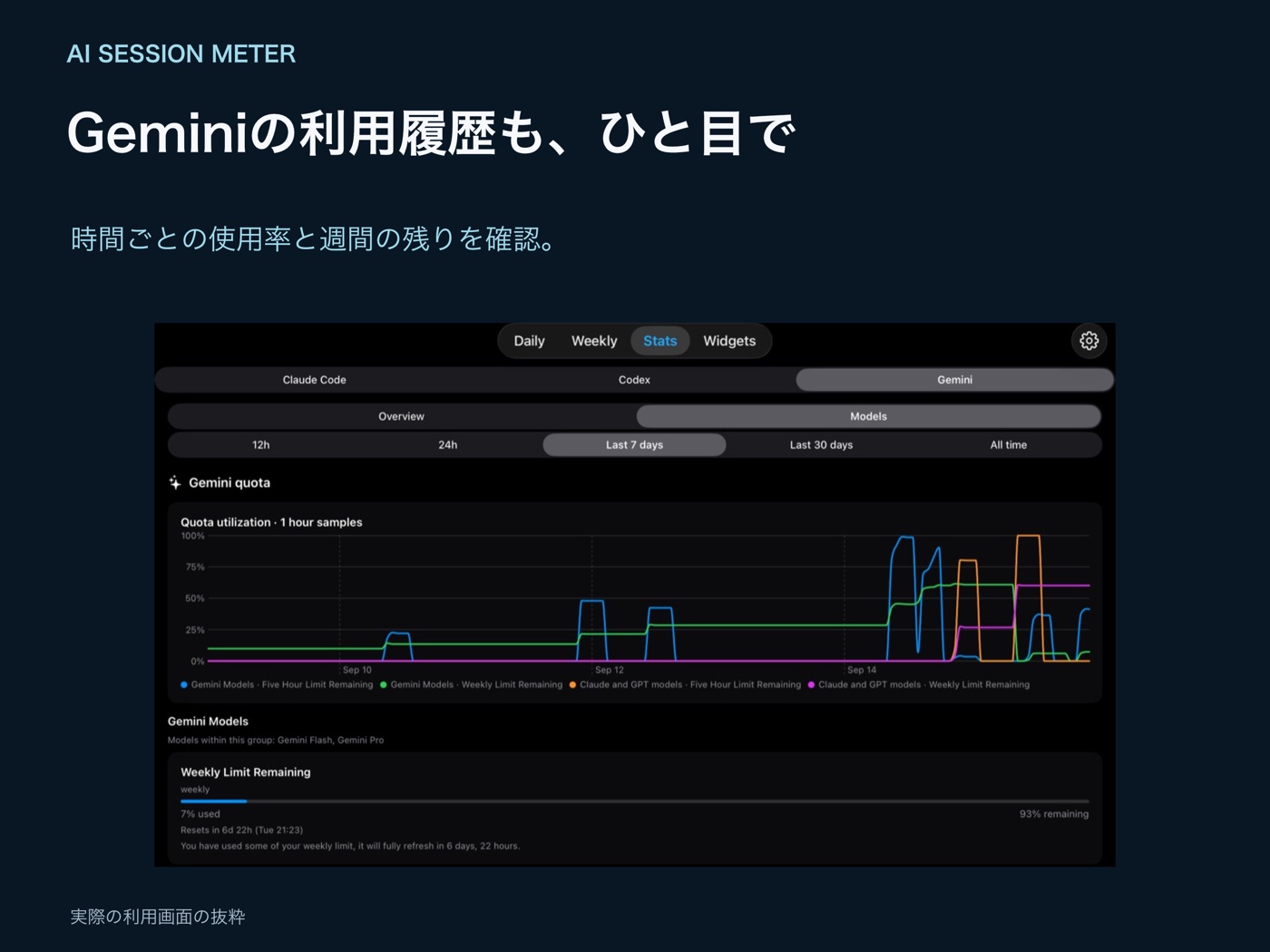Screen dimensions: 1270x952
Task: Click the 'AI SESSION METER' header text
Action: 181,53
